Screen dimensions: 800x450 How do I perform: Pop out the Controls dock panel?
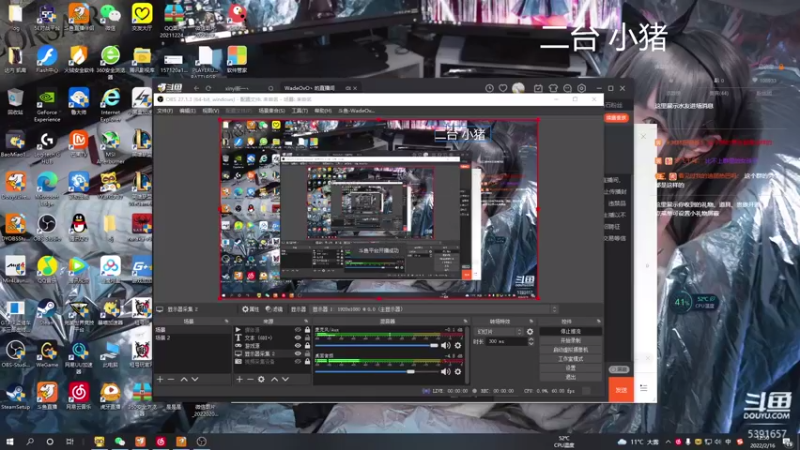598,321
